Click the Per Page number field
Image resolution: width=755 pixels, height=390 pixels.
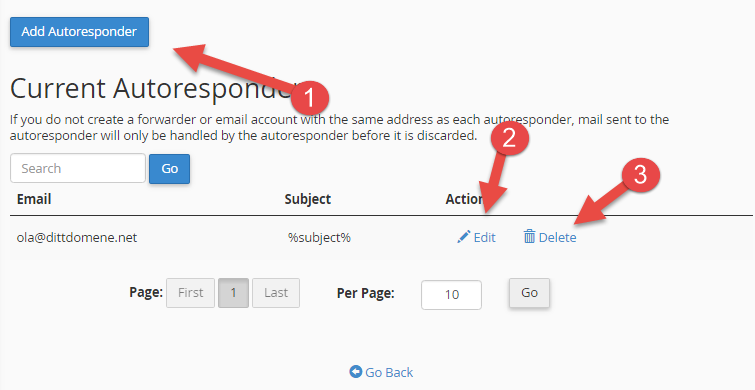click(451, 295)
